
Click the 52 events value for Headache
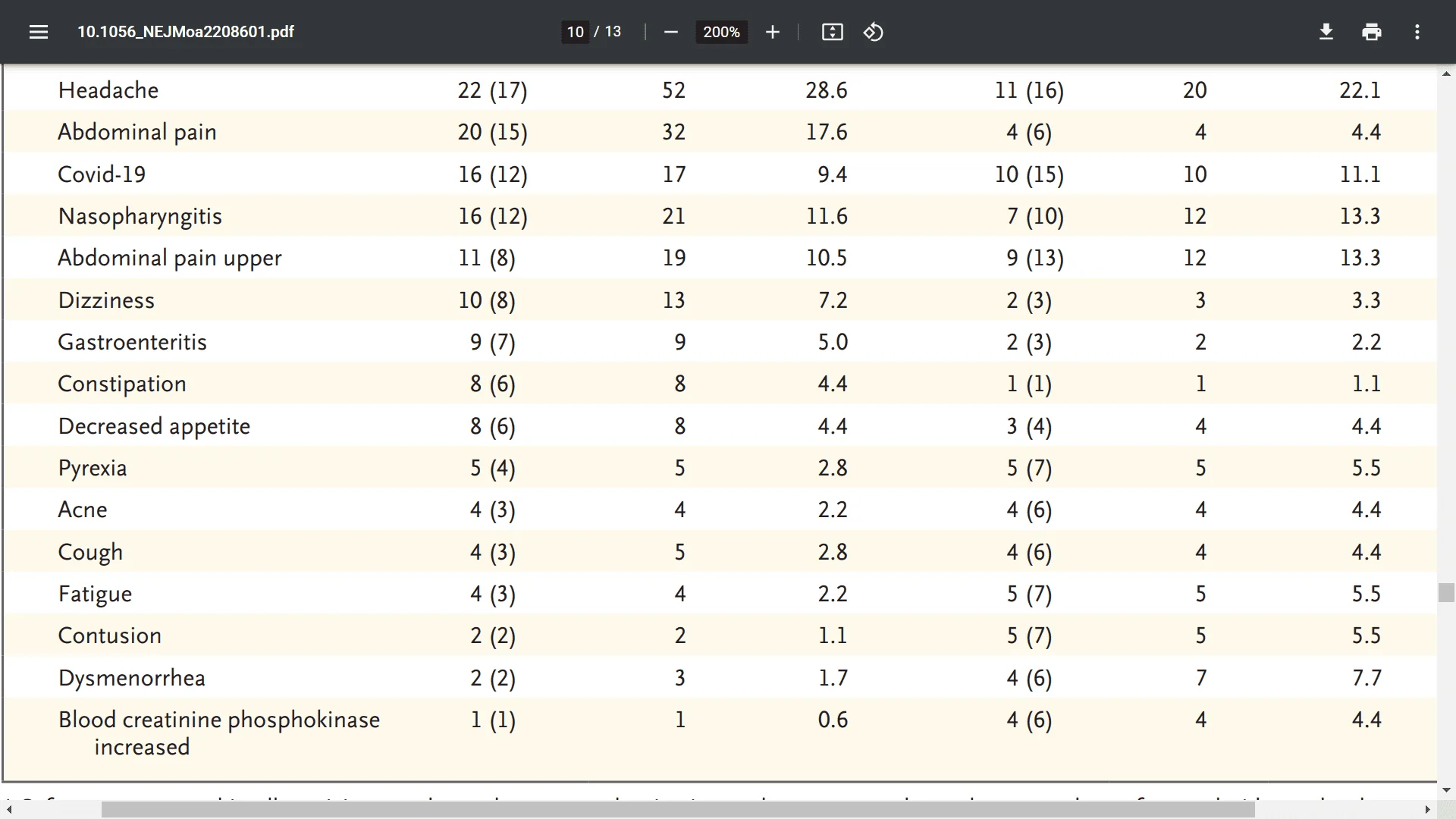[x=673, y=90]
